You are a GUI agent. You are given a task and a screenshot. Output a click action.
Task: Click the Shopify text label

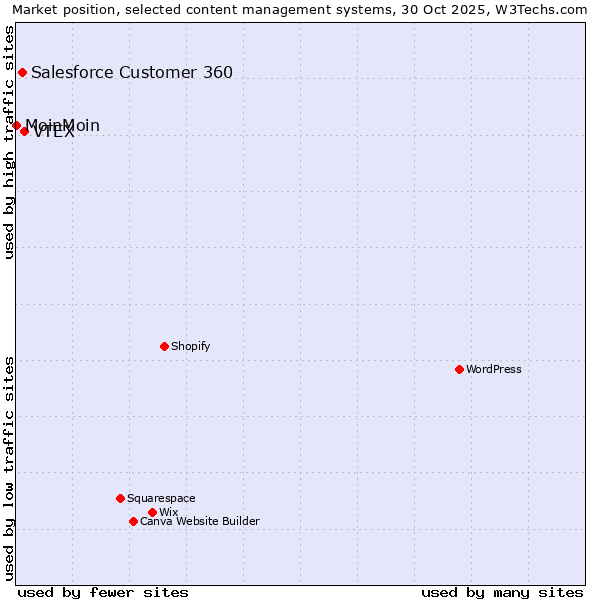coord(190,346)
